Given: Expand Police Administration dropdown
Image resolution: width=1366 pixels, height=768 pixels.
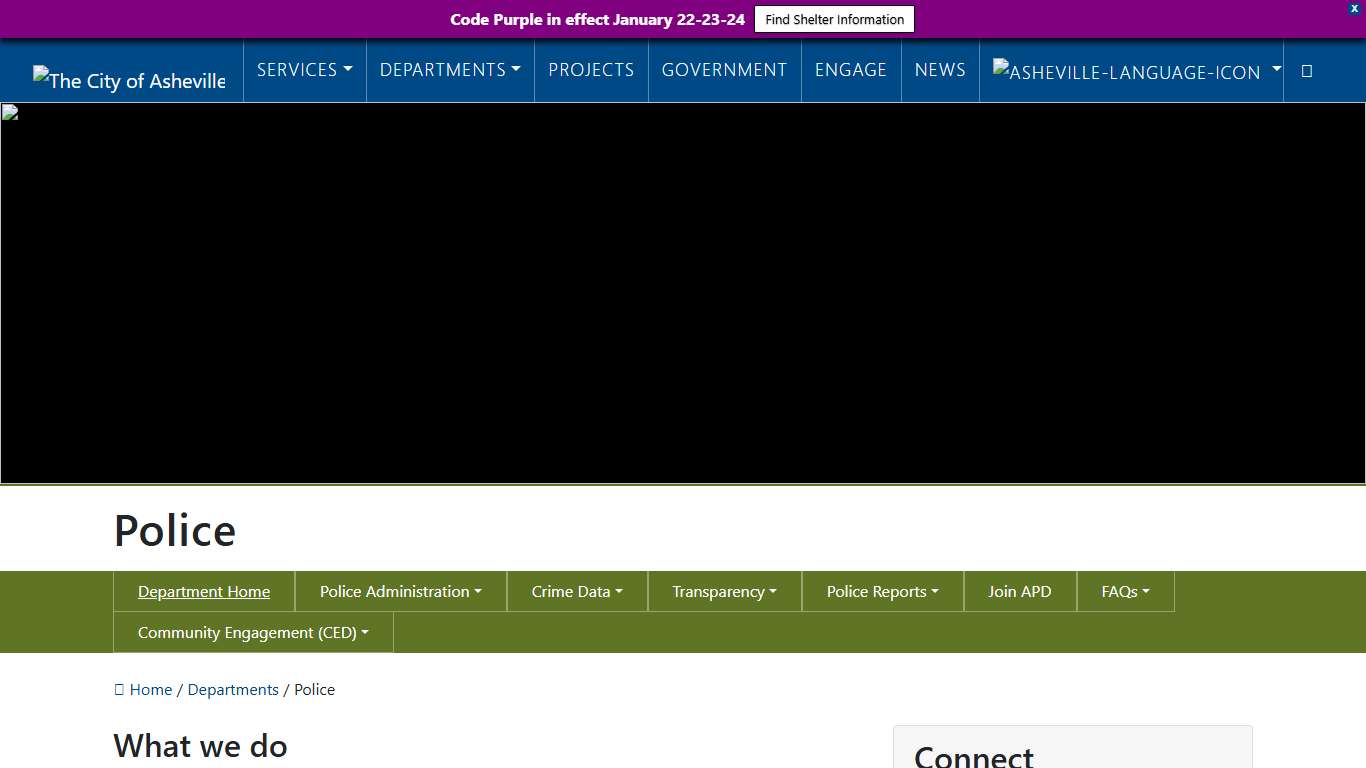Looking at the screenshot, I should [x=400, y=591].
